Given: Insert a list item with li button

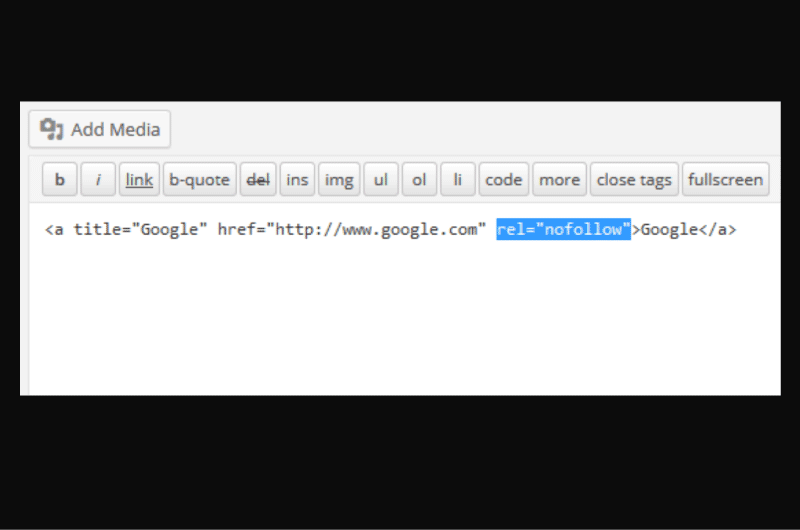Looking at the screenshot, I should point(458,180).
